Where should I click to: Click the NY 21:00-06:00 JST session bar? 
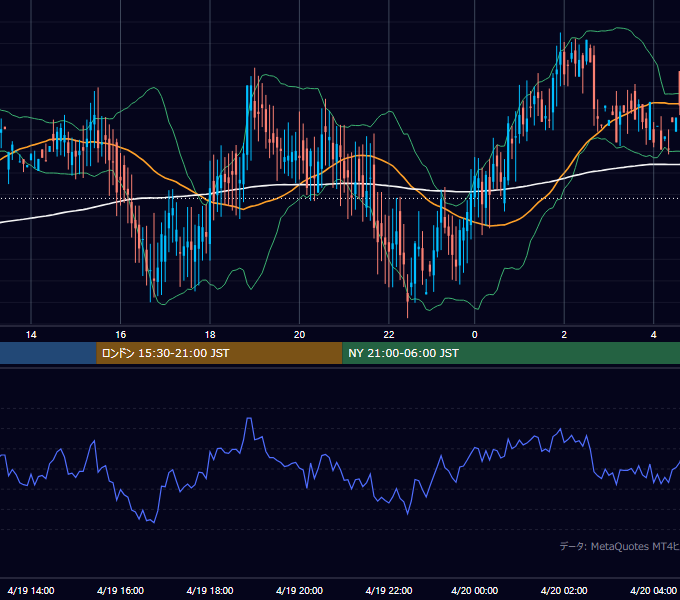point(511,353)
